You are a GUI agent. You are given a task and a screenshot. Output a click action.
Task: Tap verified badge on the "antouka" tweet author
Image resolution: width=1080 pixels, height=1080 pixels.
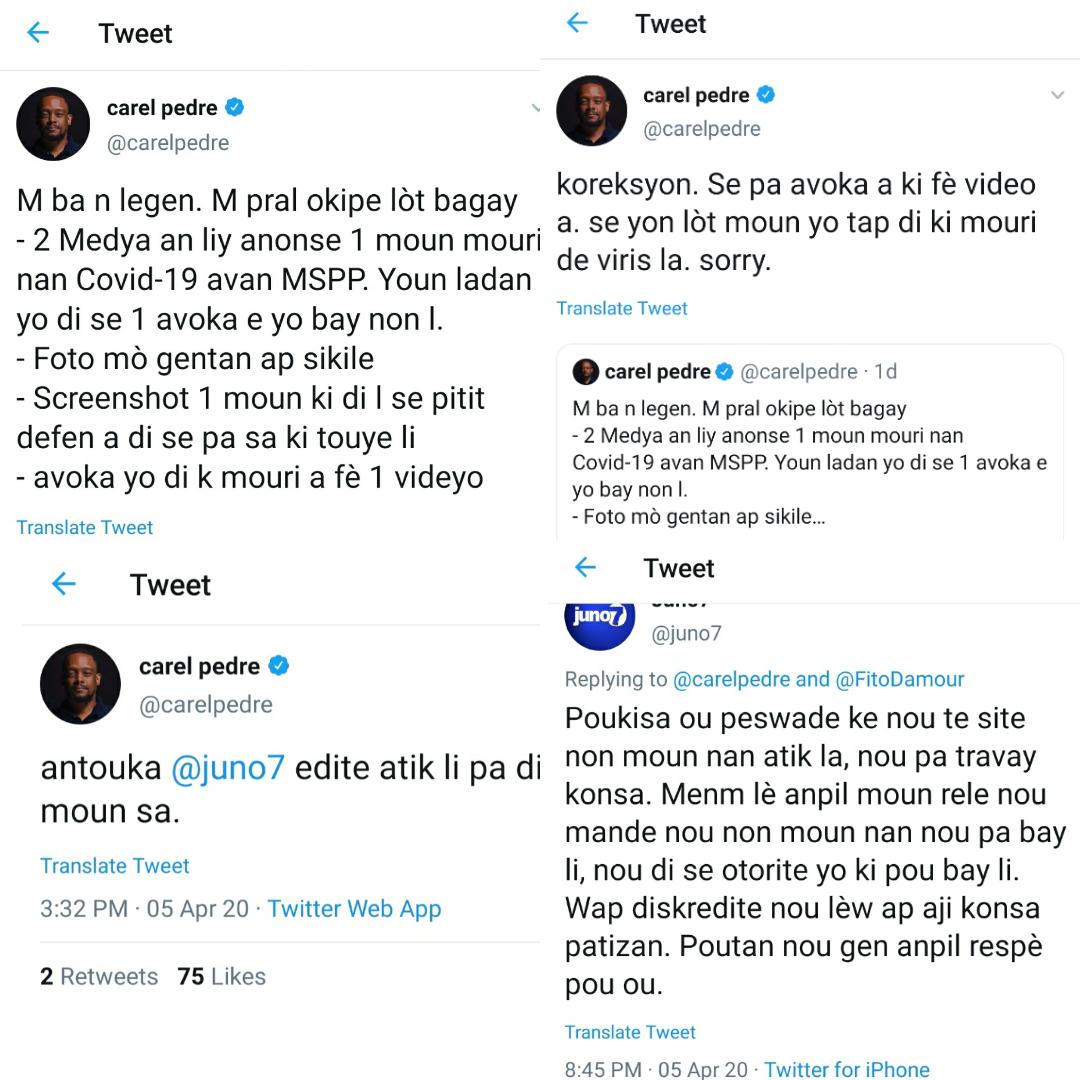(x=279, y=666)
